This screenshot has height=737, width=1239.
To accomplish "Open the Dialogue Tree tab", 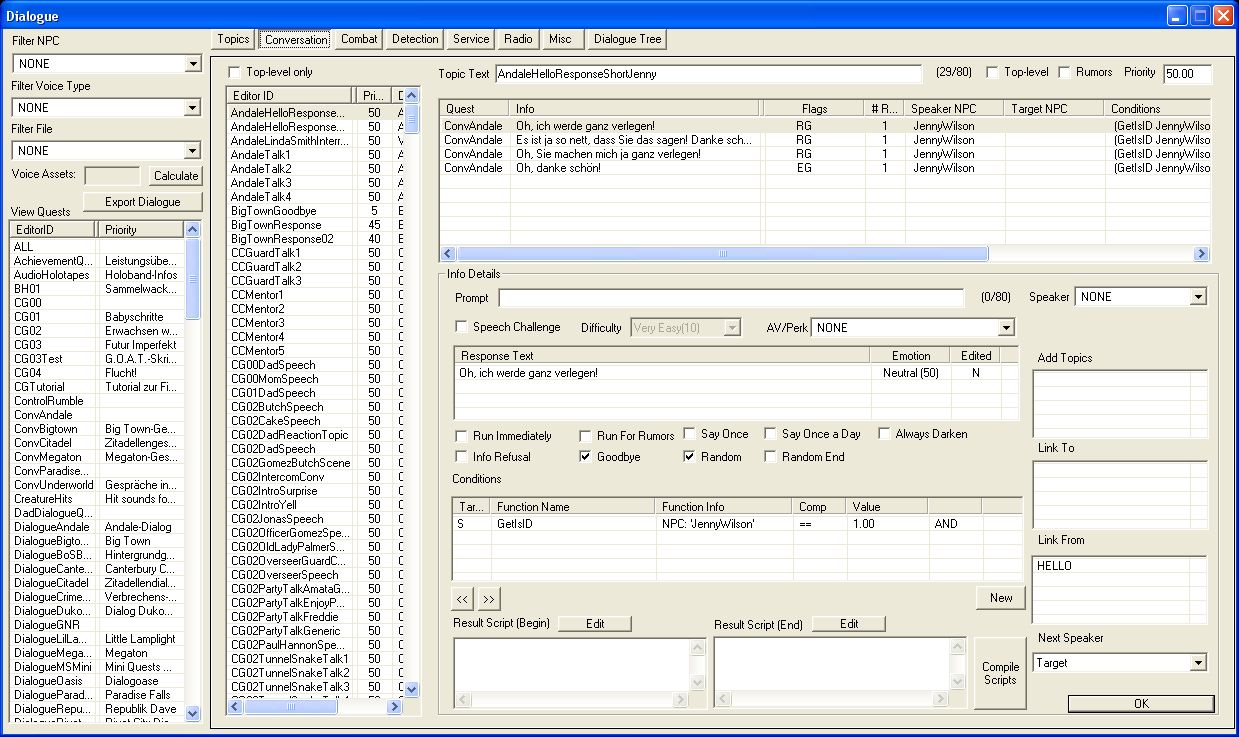I will coord(627,39).
